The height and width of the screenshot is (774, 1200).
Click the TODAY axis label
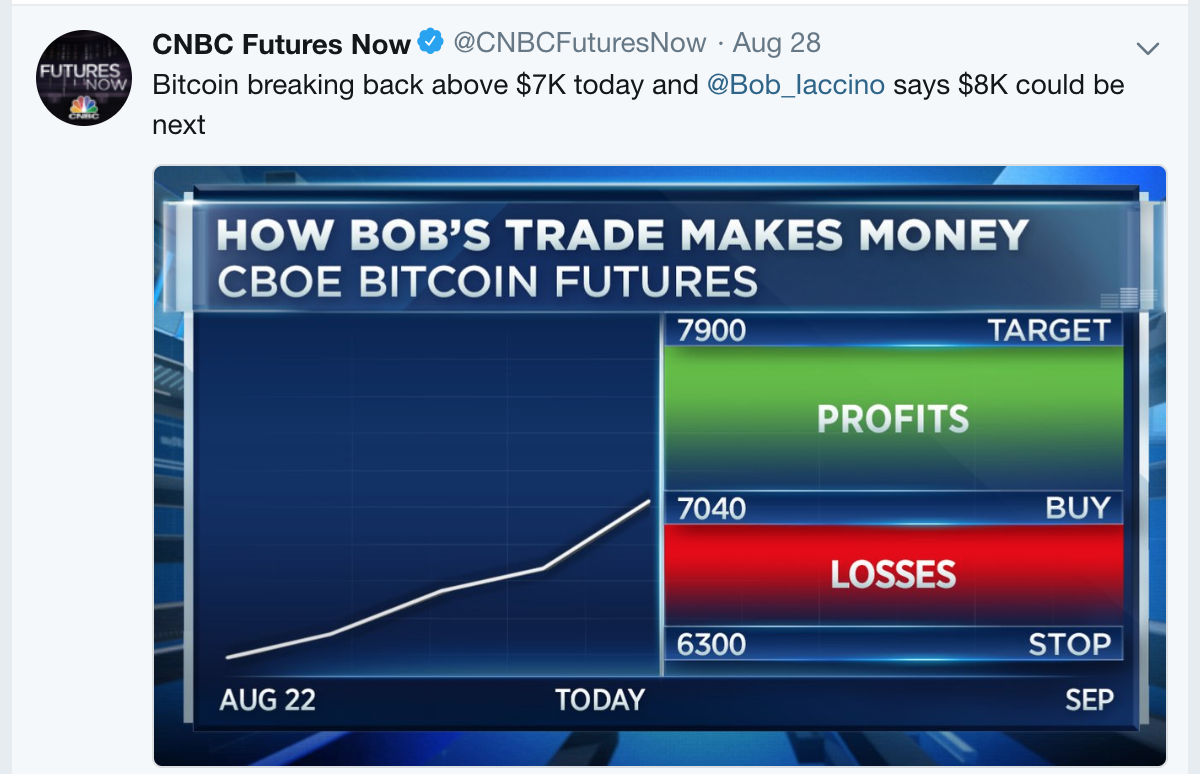(600, 699)
